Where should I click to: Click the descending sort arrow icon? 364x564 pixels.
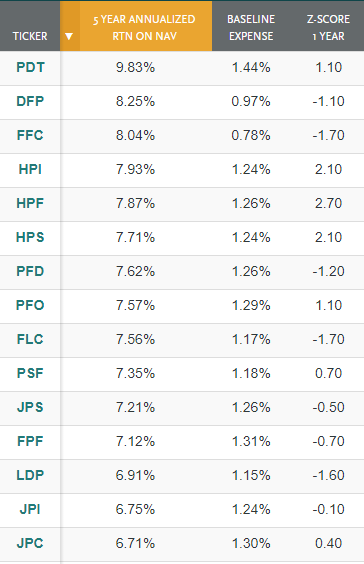click(69, 36)
